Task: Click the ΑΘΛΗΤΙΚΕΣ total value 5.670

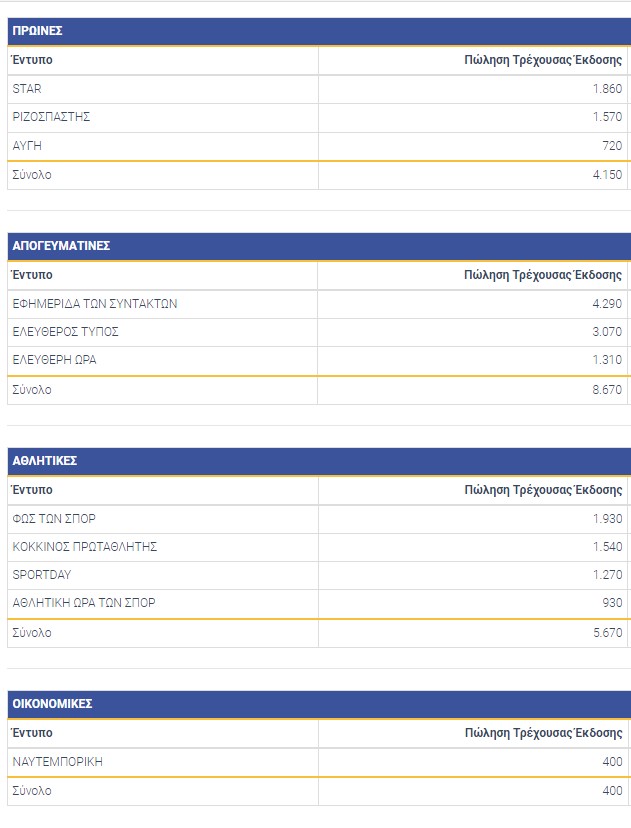Action: click(x=606, y=633)
